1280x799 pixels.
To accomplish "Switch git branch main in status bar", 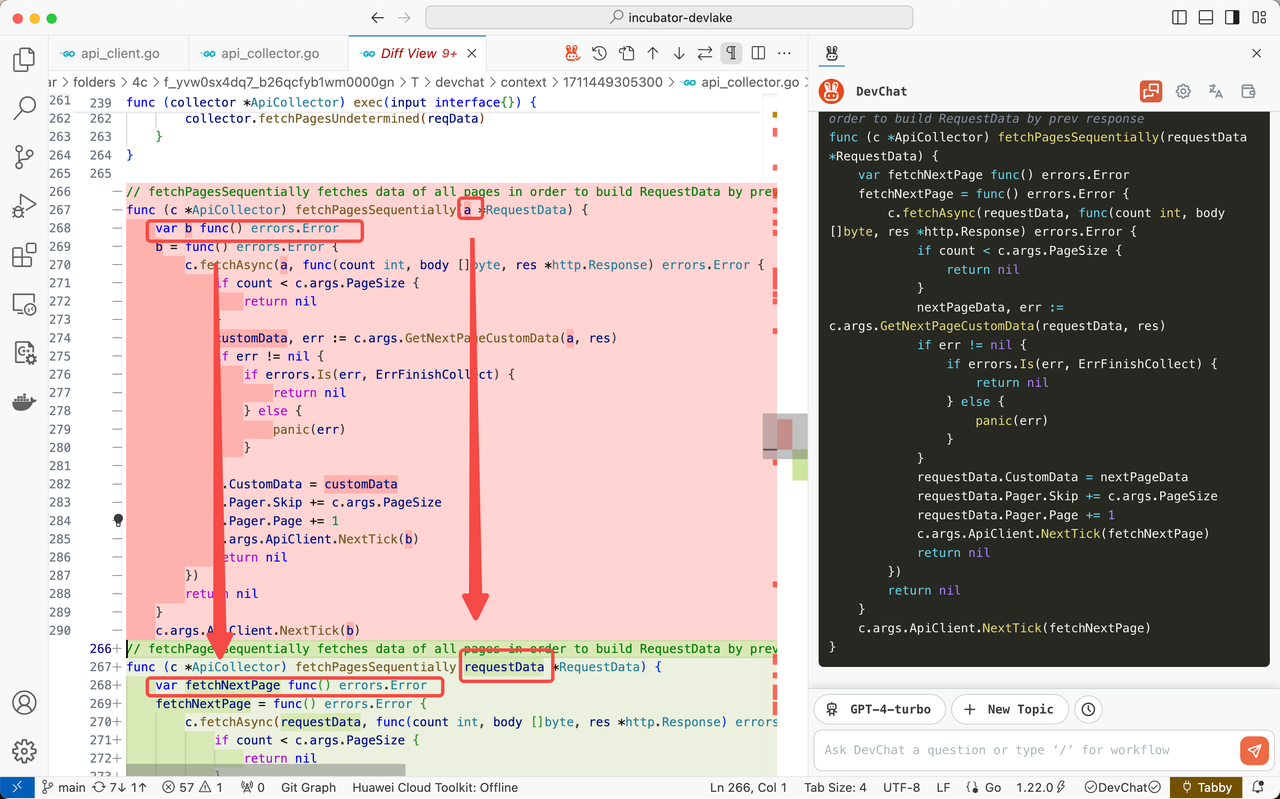I will 62,788.
